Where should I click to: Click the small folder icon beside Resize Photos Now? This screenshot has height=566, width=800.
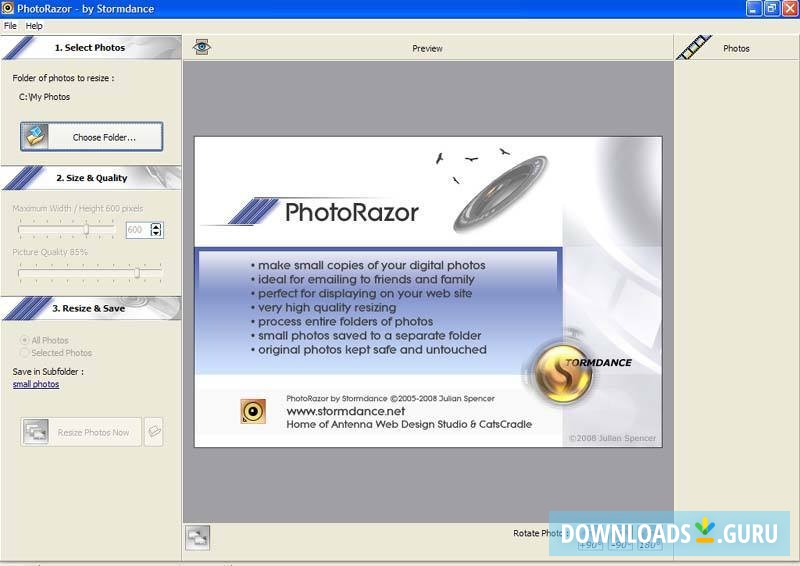[x=154, y=432]
